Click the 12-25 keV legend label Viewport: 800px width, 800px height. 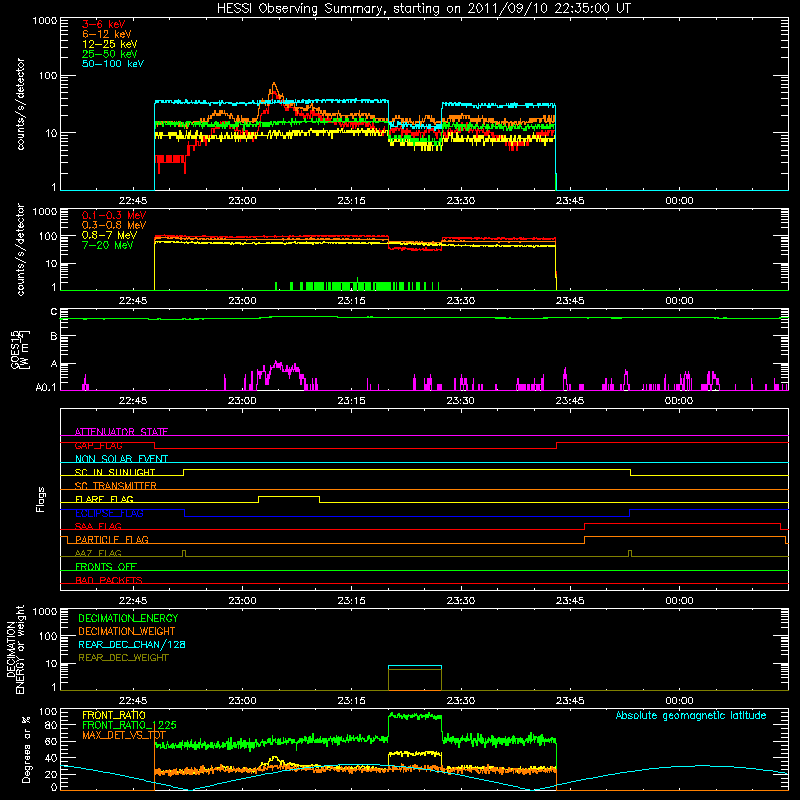pyautogui.click(x=110, y=44)
